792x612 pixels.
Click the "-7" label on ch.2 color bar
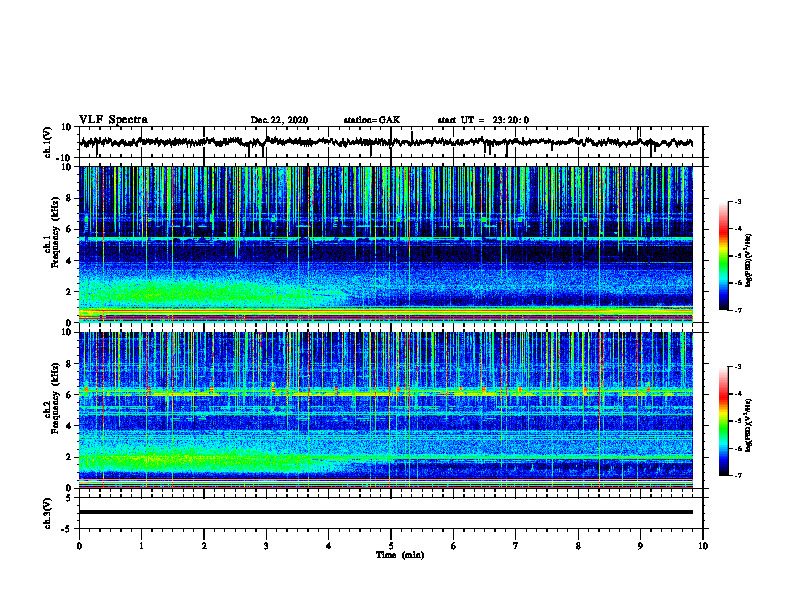[738, 476]
